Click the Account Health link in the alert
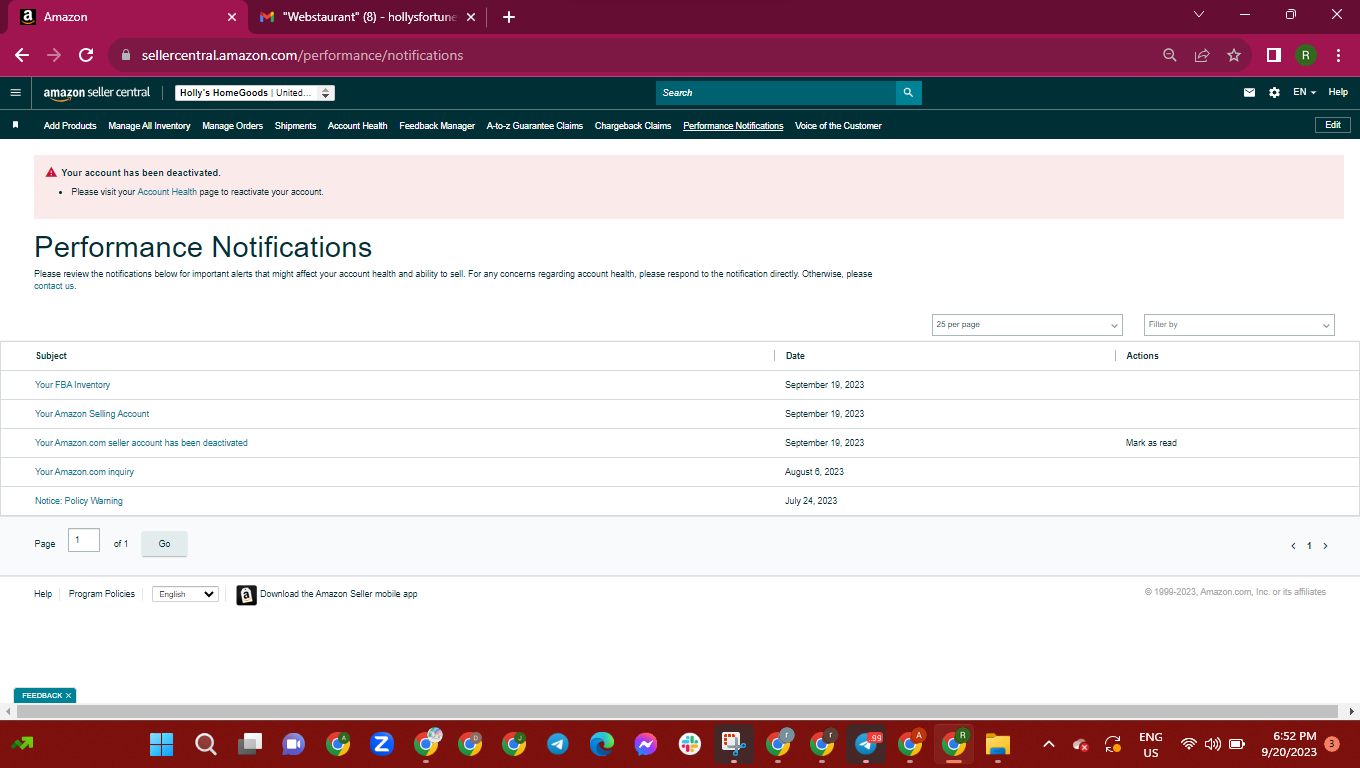Viewport: 1360px width, 768px height. pyautogui.click(x=167, y=192)
